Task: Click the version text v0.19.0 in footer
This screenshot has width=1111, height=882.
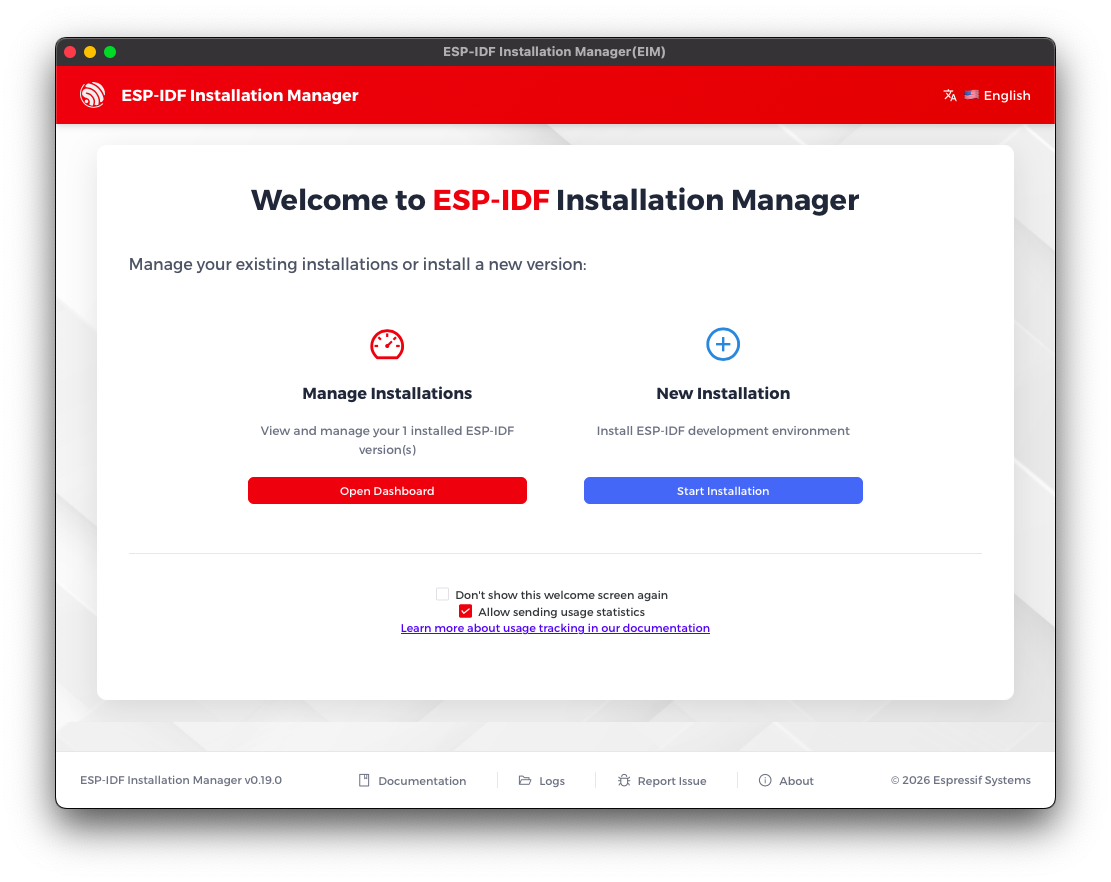Action: click(x=263, y=780)
